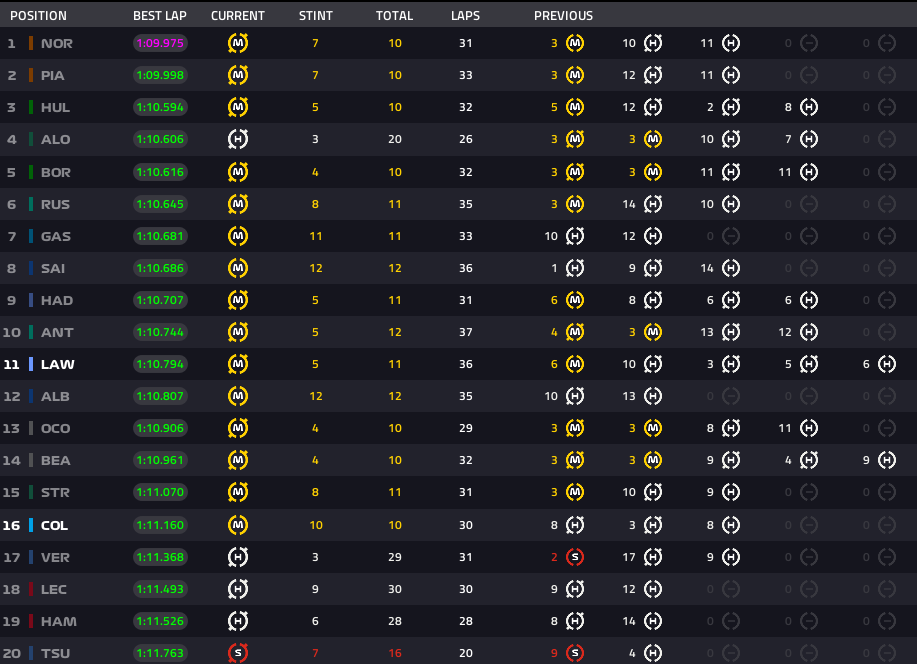Click the STINT column header
Viewport: 917px width, 664px height.
click(316, 16)
